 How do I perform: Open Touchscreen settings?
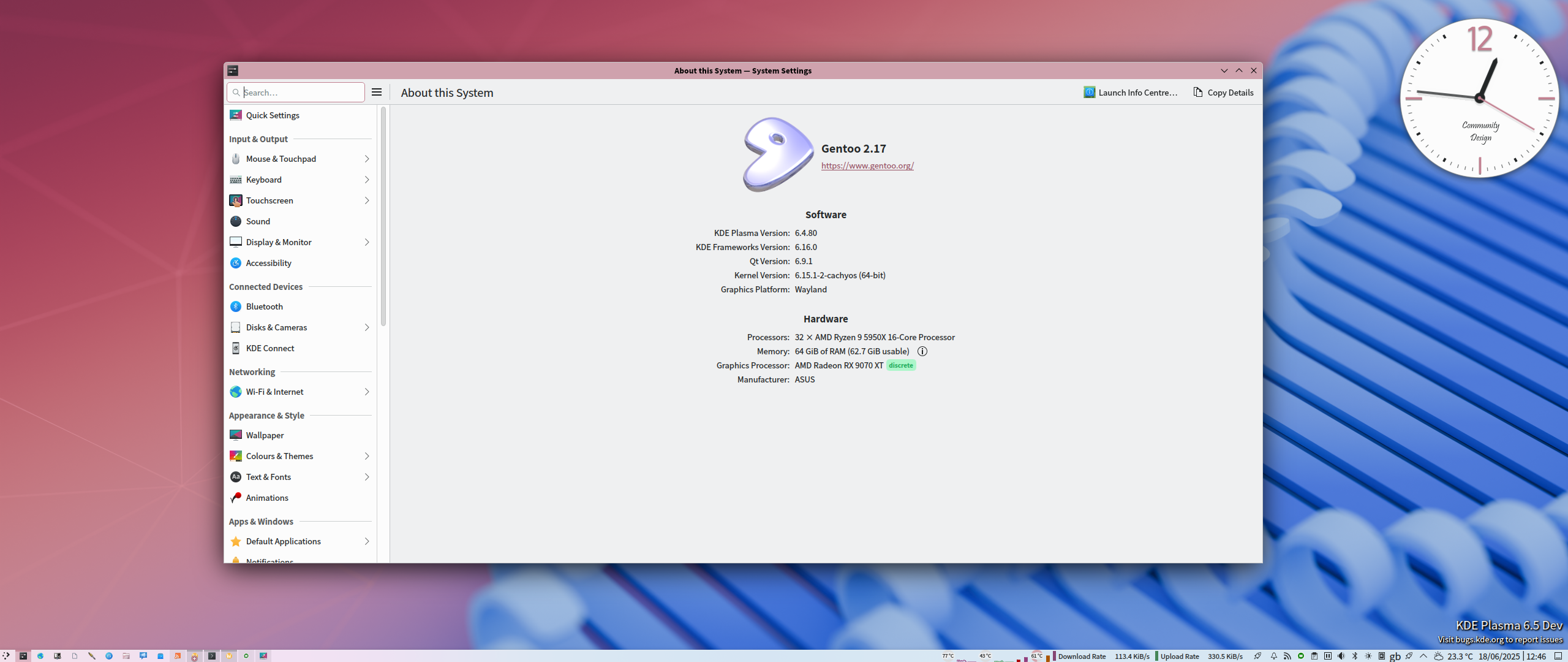tap(300, 200)
